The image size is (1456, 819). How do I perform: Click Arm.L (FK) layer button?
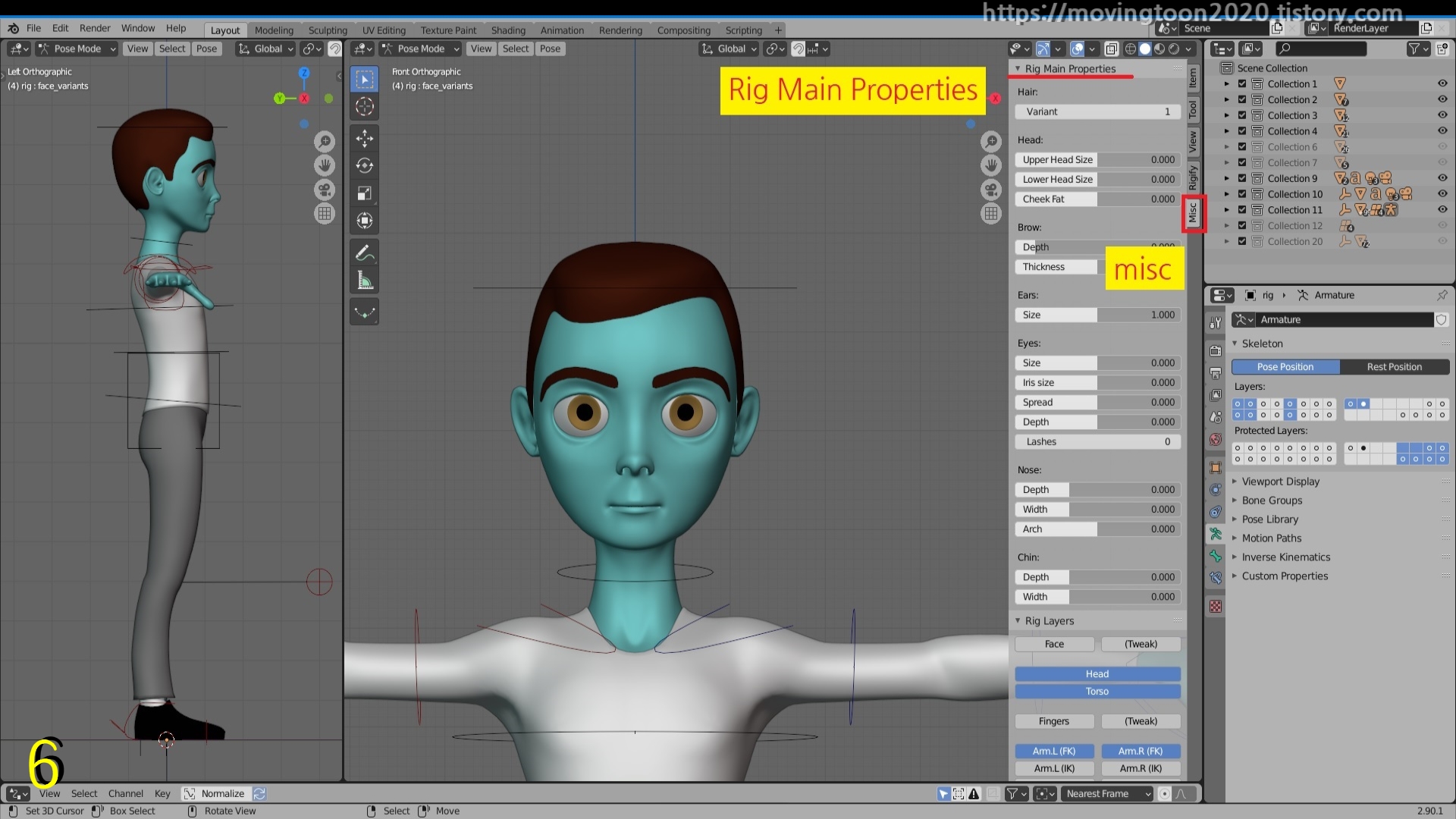[x=1054, y=751]
